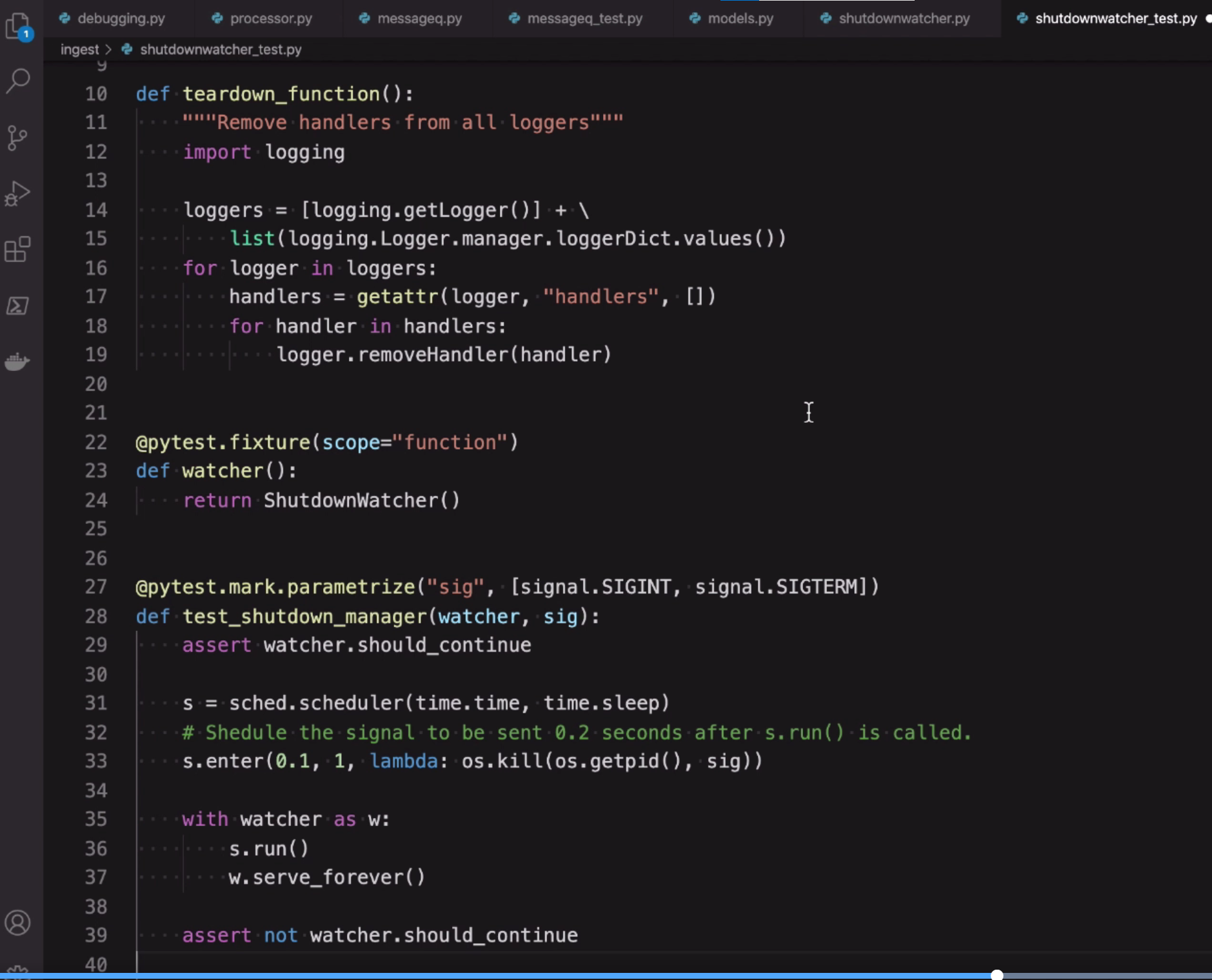Open the Run and Debug view icon
Viewport: 1212px width, 980px height.
pyautogui.click(x=18, y=194)
